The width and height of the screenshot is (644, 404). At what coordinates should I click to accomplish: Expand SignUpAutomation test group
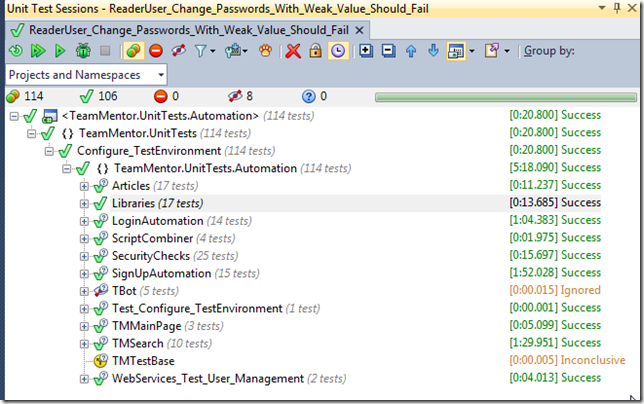[84, 274]
